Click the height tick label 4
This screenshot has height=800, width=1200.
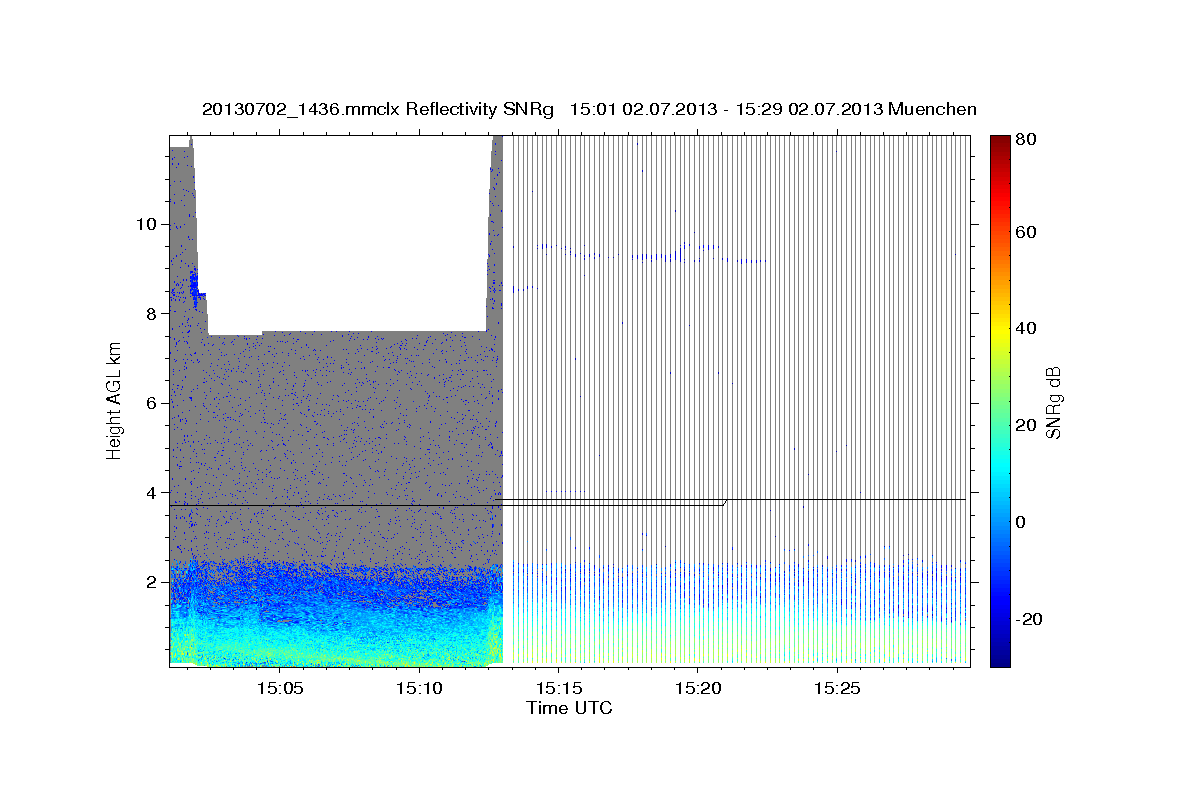pyautogui.click(x=152, y=492)
